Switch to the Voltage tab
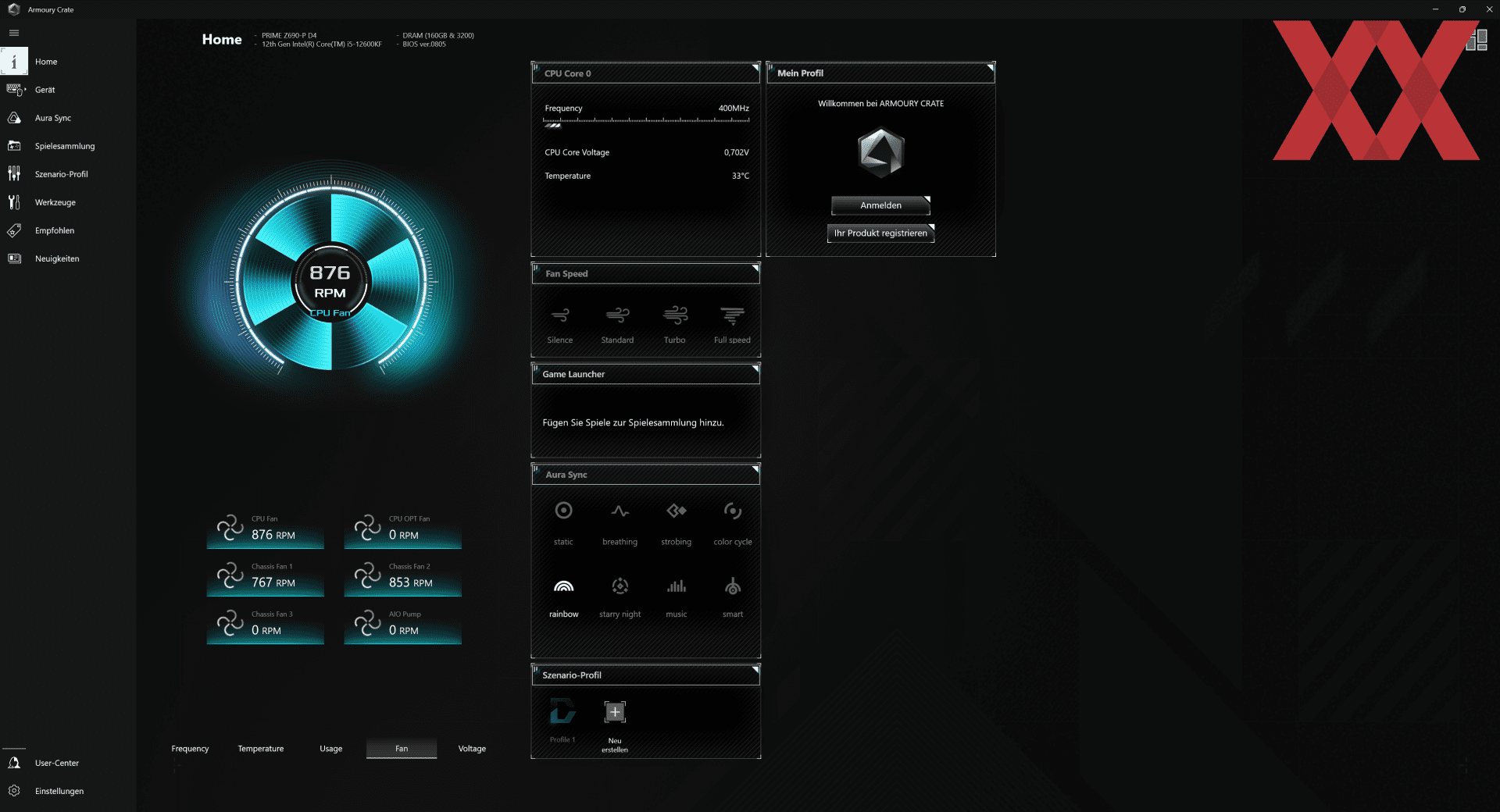Image resolution: width=1500 pixels, height=812 pixels. [472, 749]
